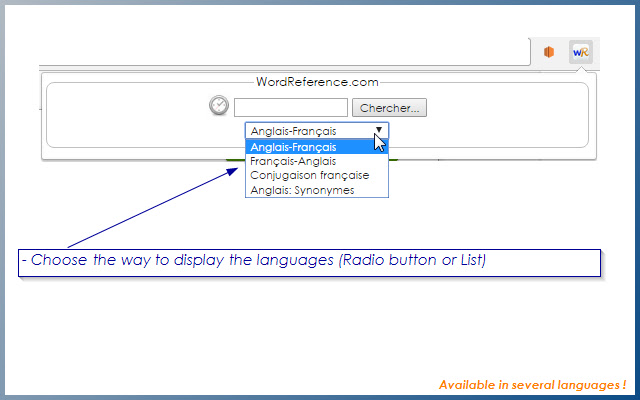Focus the word search text field
Image resolution: width=640 pixels, height=400 pixels.
click(291, 108)
